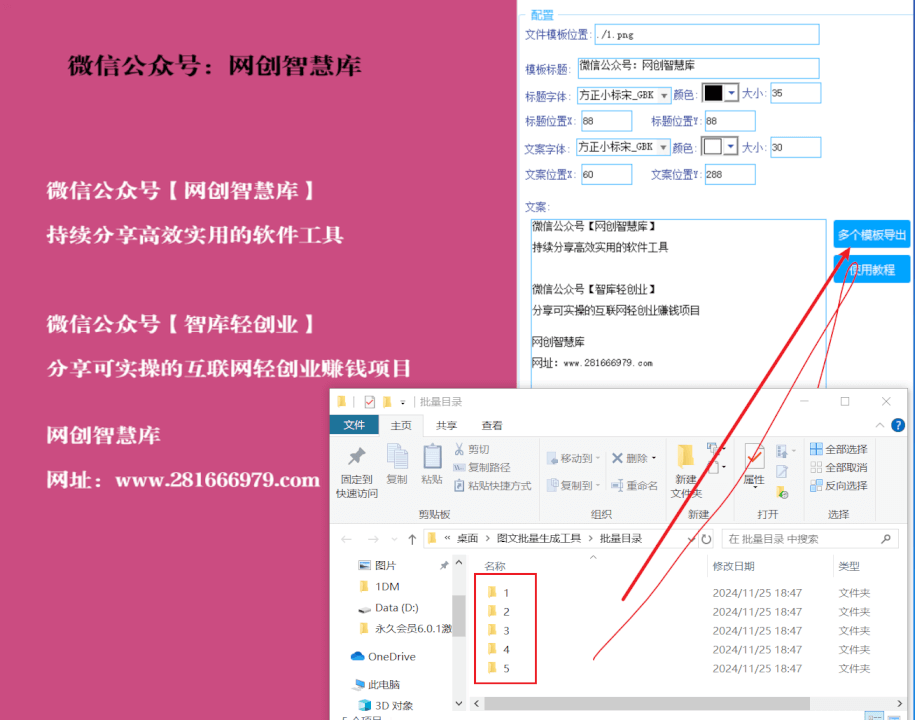Viewport: 915px width, 720px height.
Task: Click the 固定到快速访问 pin icon
Action: [357, 457]
